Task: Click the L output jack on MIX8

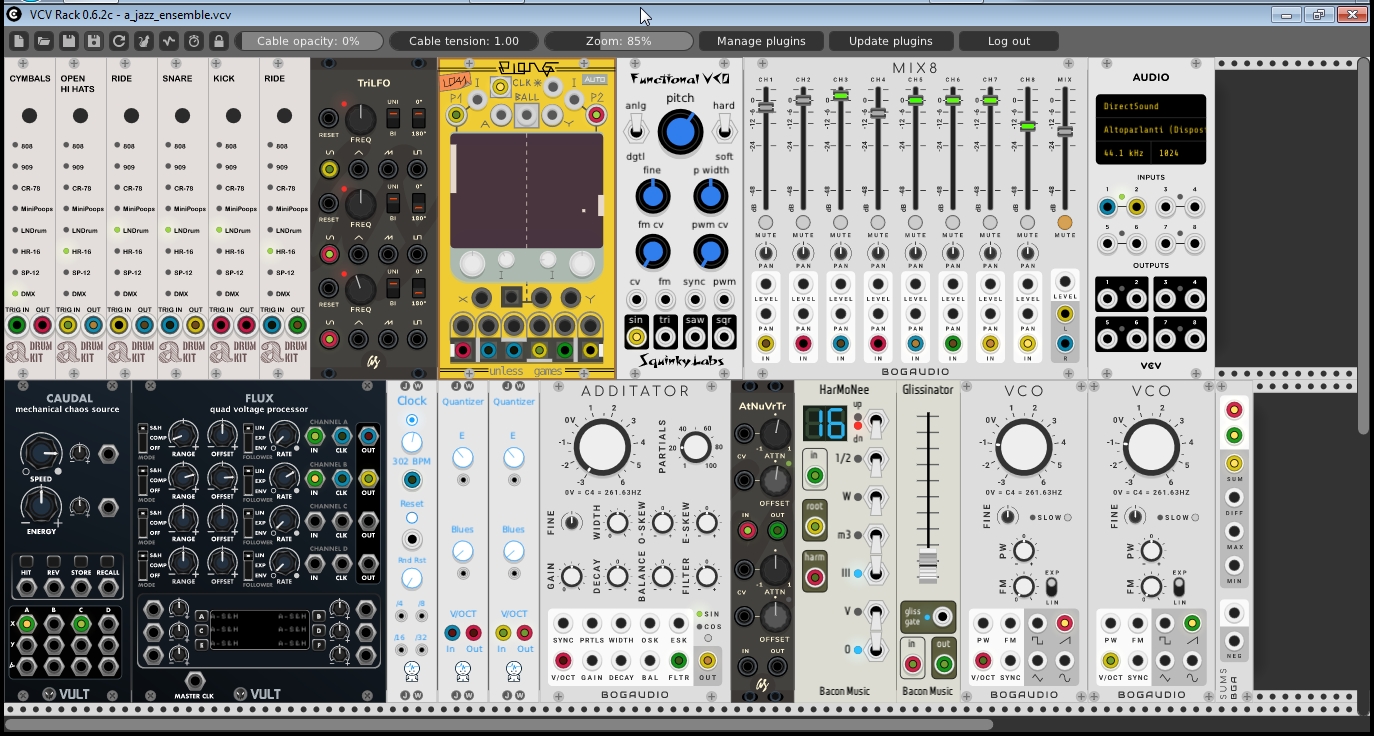Action: (x=1065, y=314)
